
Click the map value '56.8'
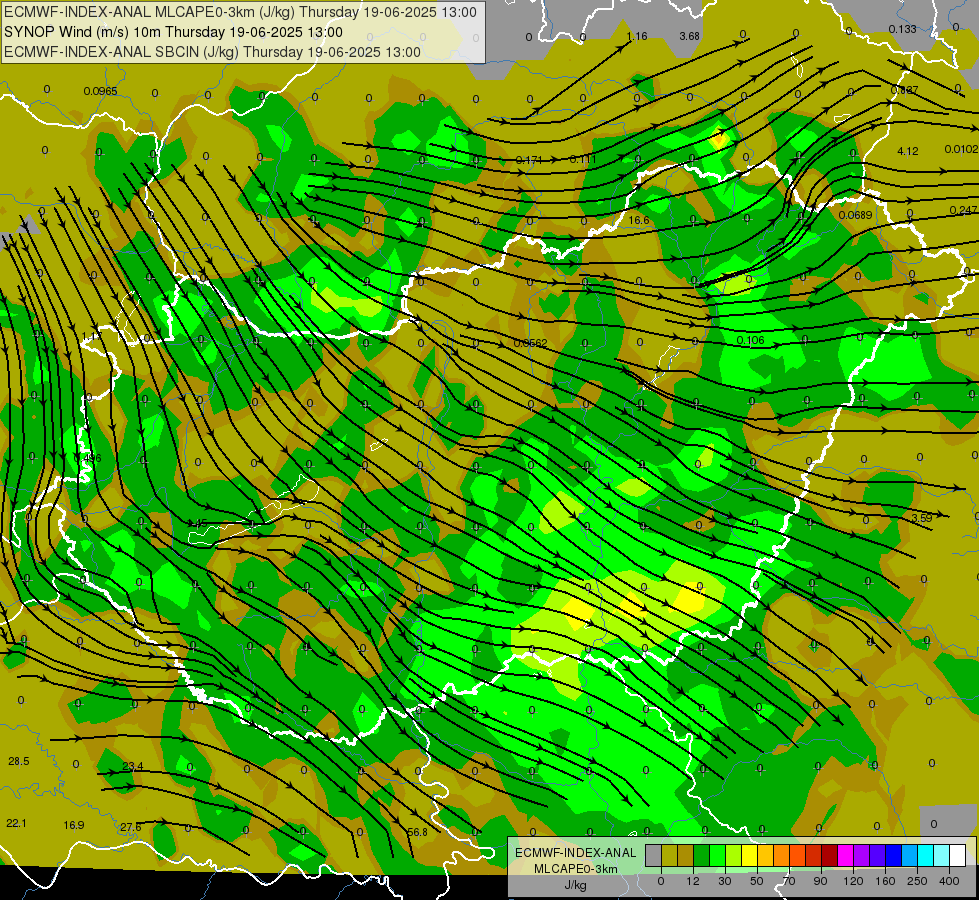[x=417, y=832]
